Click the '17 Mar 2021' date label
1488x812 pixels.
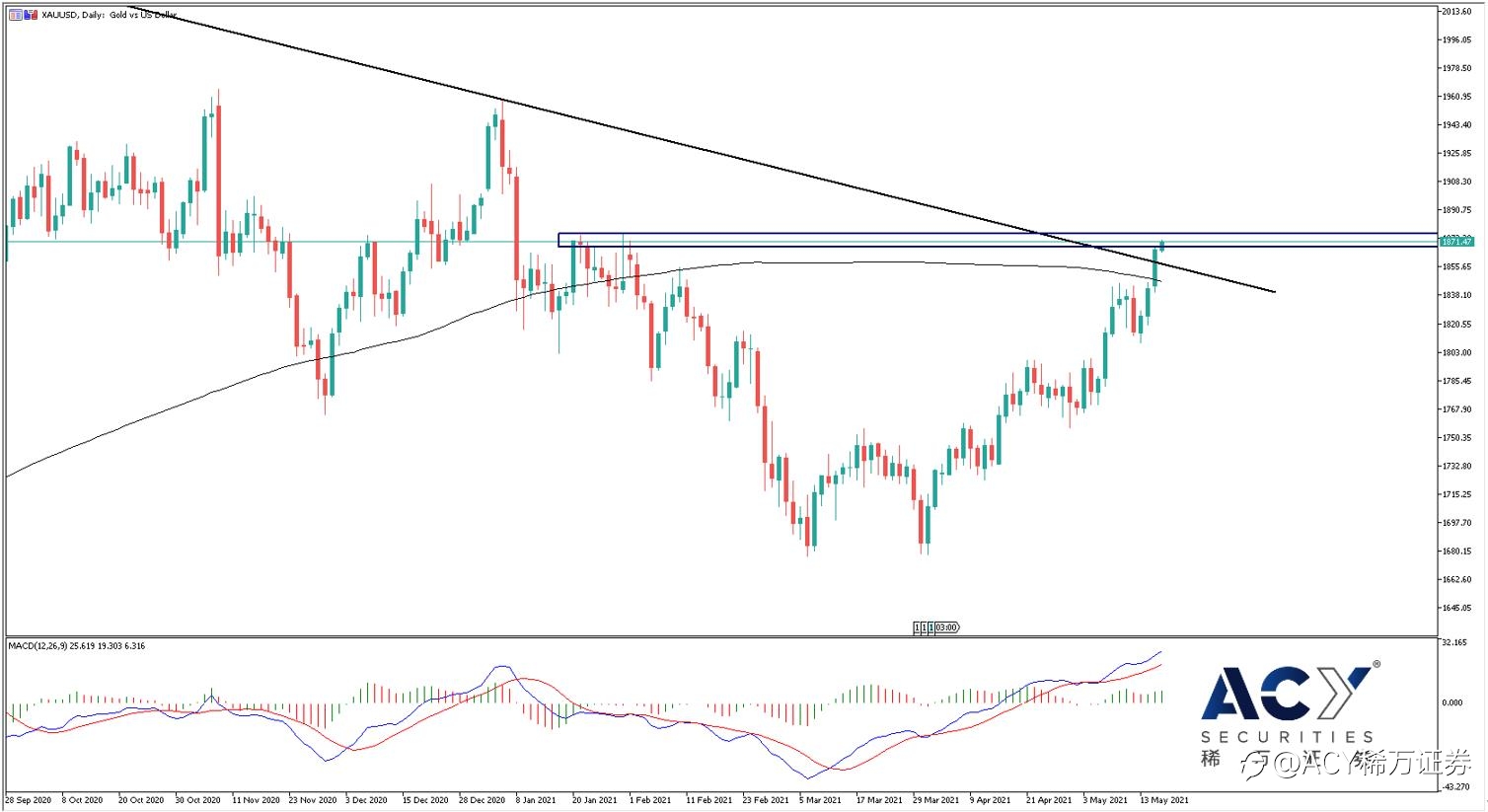(880, 800)
